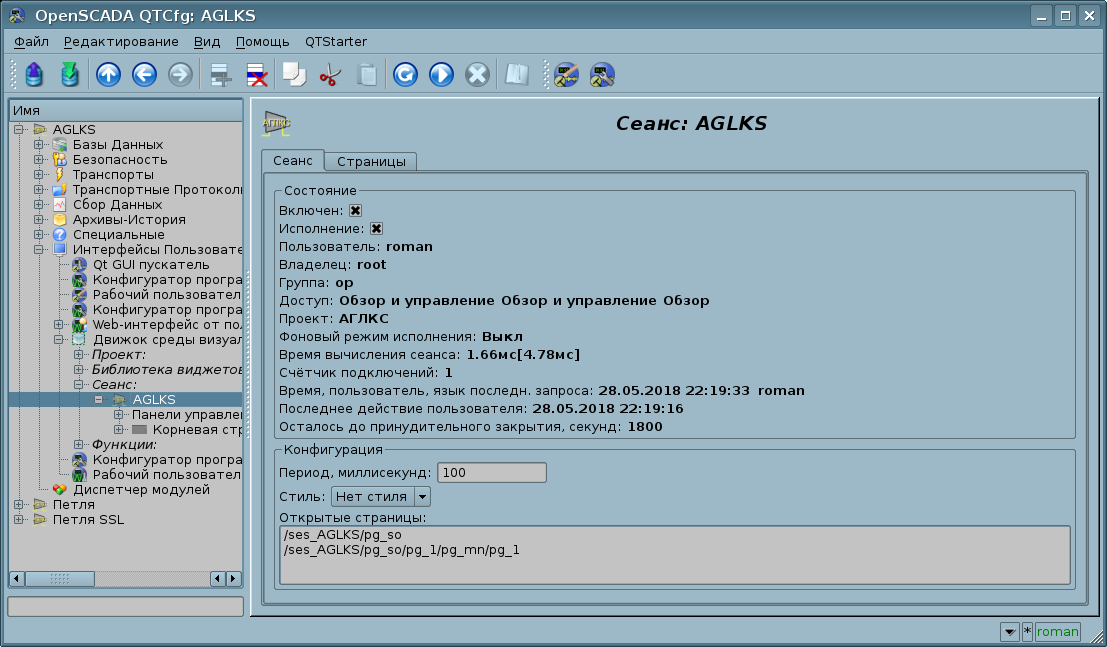The width and height of the screenshot is (1107, 647).
Task: Expand the Безопасность node
Action: point(39,160)
